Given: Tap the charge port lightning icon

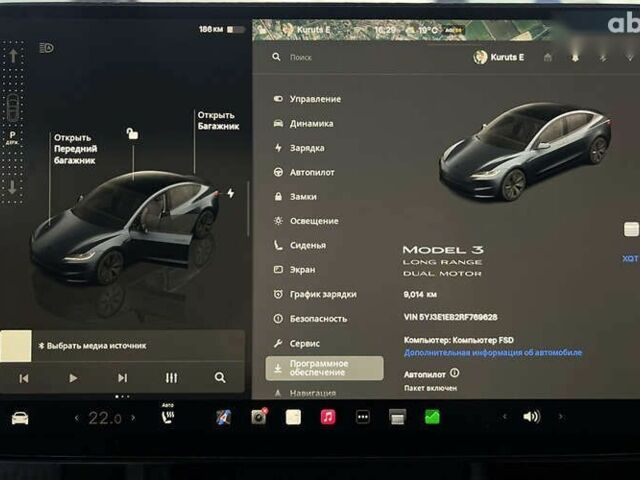Looking at the screenshot, I should pos(231,193).
